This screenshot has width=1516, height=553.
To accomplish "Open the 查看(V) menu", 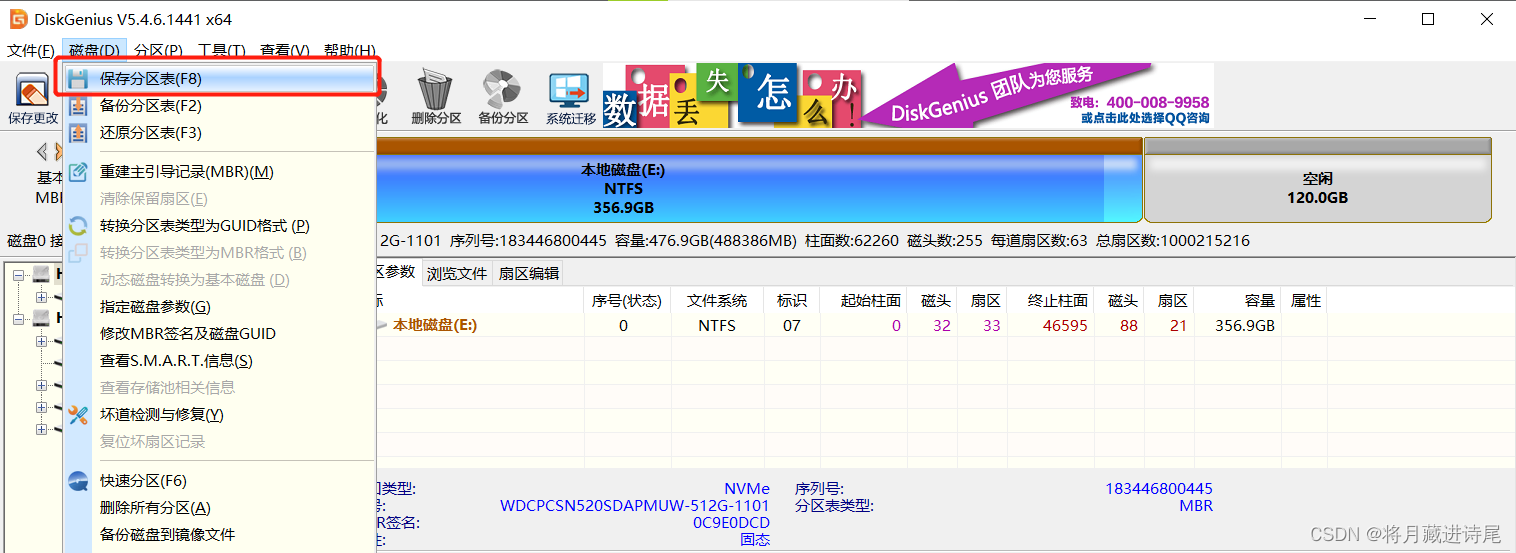I will (x=284, y=50).
